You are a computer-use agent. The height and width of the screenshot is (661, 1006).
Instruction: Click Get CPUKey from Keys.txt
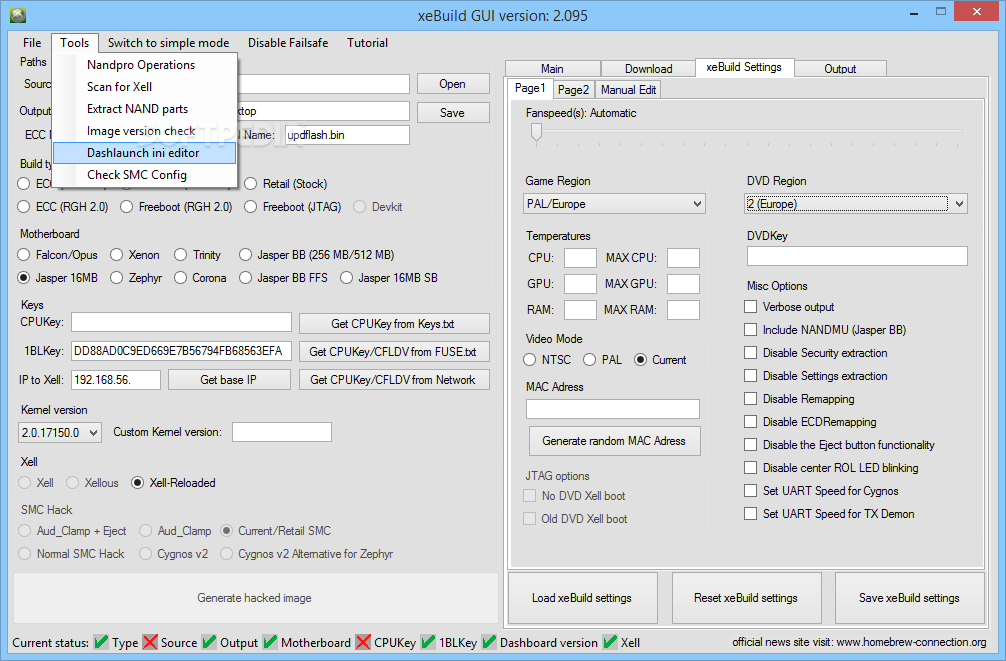pos(394,324)
